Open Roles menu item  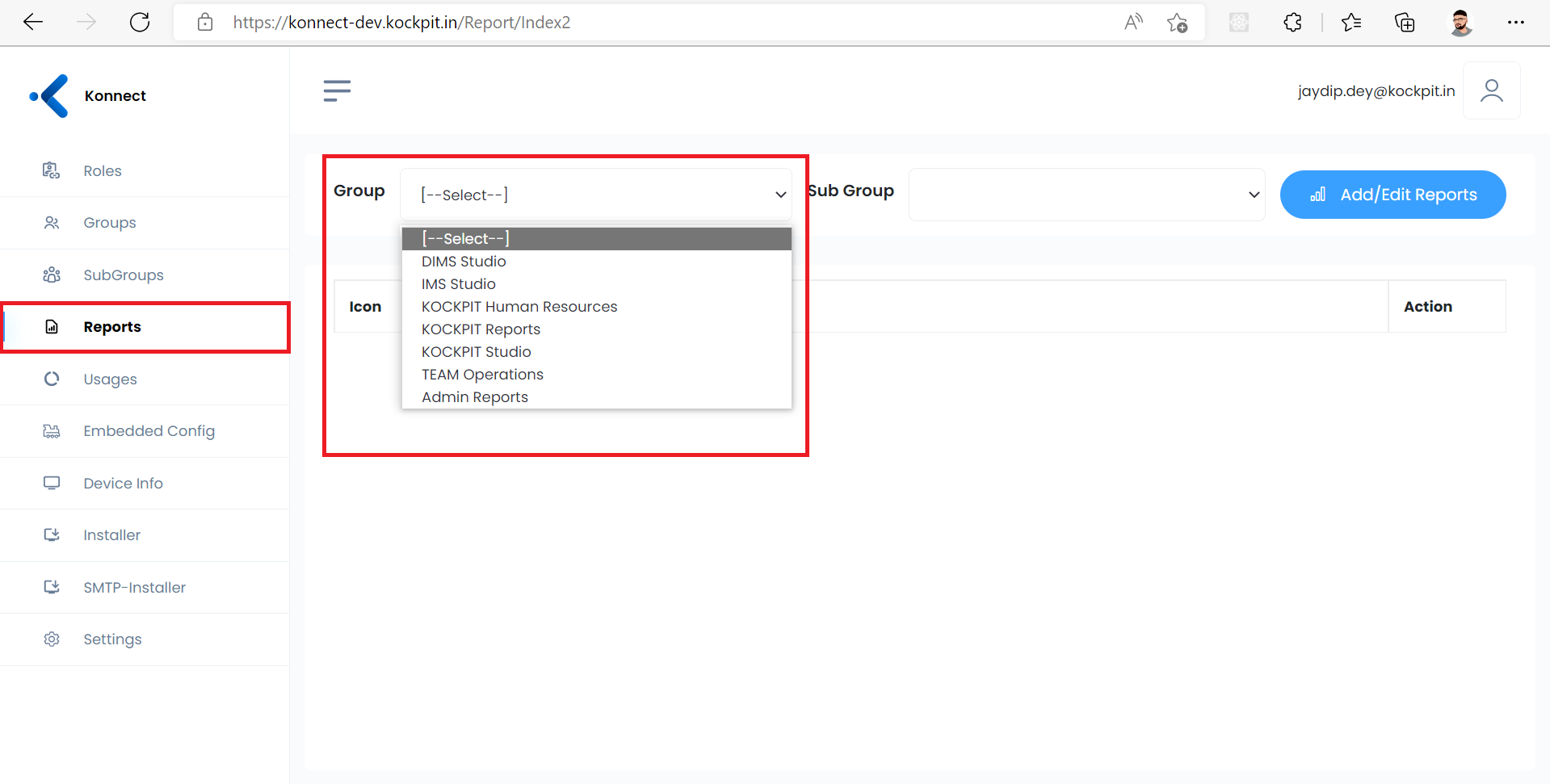pyautogui.click(x=145, y=171)
